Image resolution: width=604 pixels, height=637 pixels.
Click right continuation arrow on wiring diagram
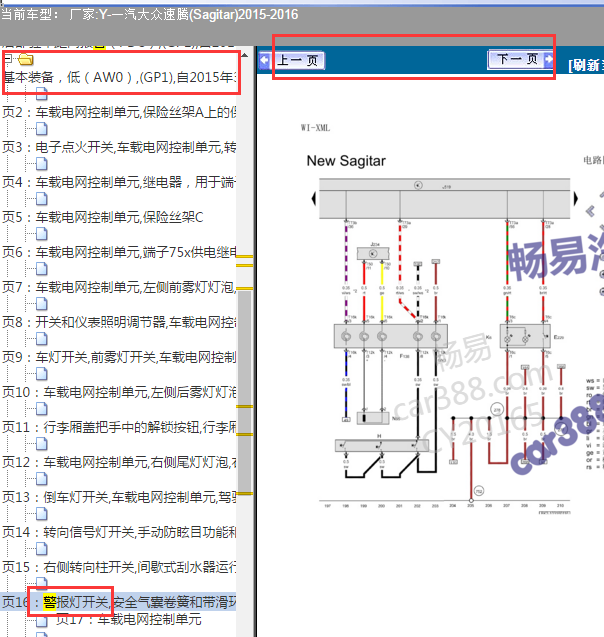[x=576, y=199]
